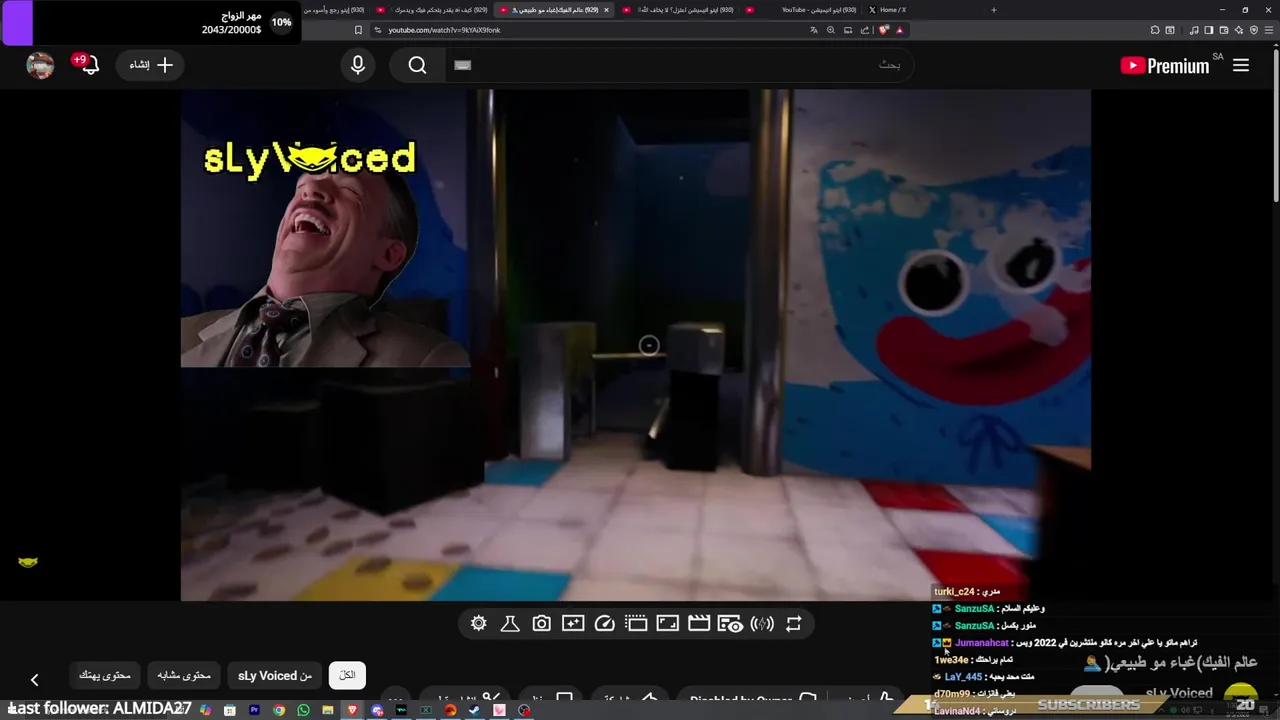1280x720 pixels.
Task: Click the Create video button
Action: (151, 65)
